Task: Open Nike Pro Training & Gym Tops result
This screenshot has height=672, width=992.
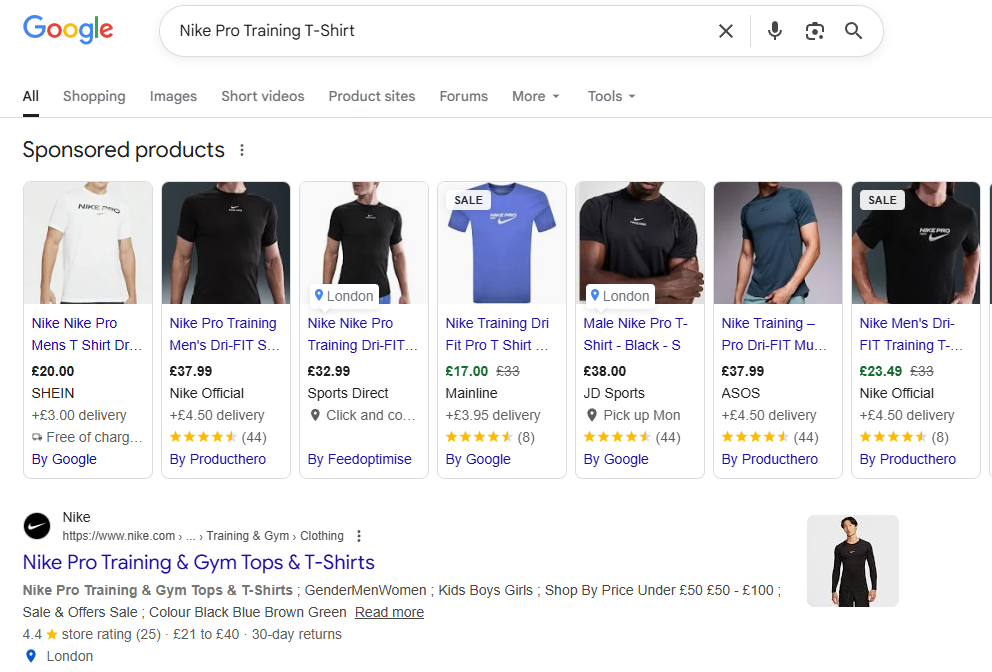Action: pos(198,562)
